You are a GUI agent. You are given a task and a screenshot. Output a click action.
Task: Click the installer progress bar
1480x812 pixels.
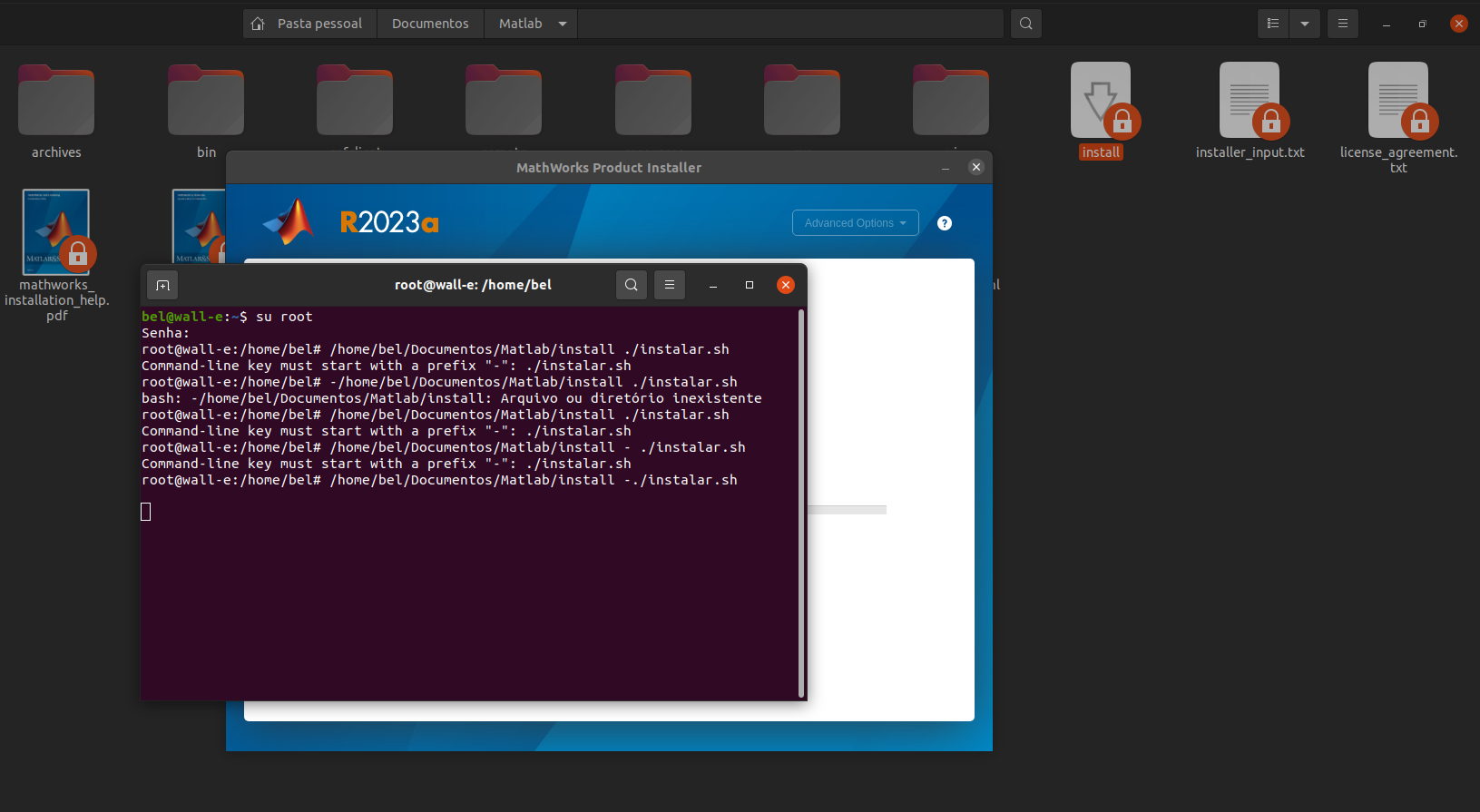tap(847, 510)
